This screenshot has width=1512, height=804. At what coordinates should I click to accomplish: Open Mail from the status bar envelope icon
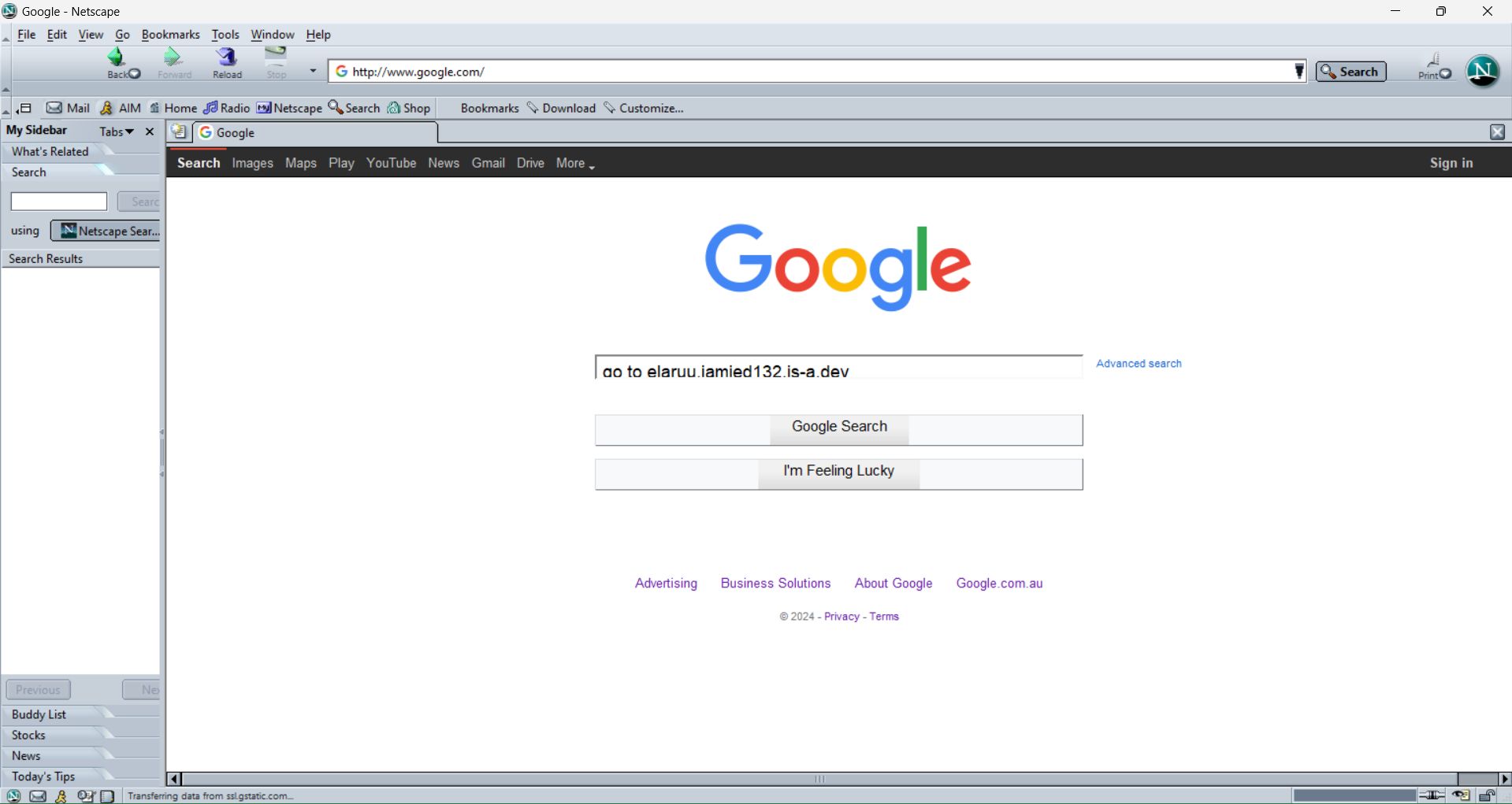pos(37,796)
